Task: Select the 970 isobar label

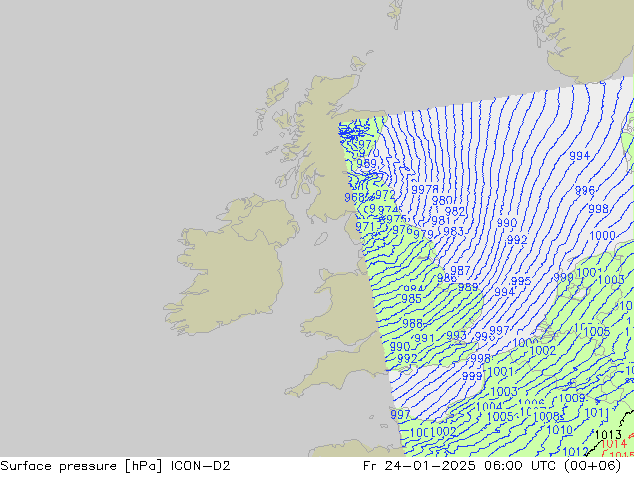Action: coord(369,154)
